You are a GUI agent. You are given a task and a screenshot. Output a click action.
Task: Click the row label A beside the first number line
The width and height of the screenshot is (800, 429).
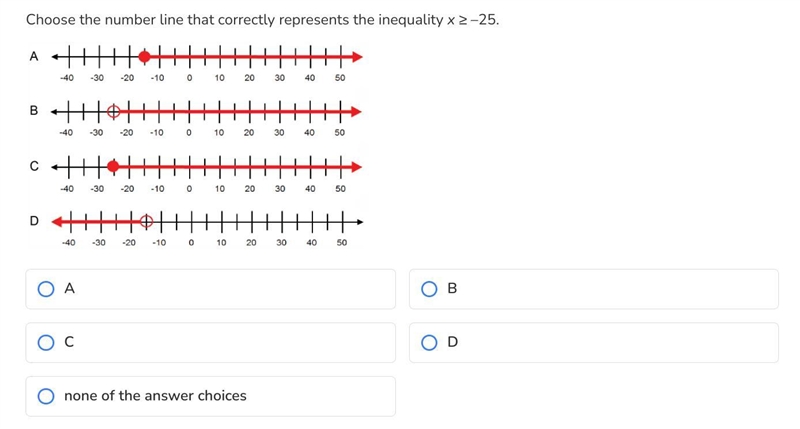point(34,56)
